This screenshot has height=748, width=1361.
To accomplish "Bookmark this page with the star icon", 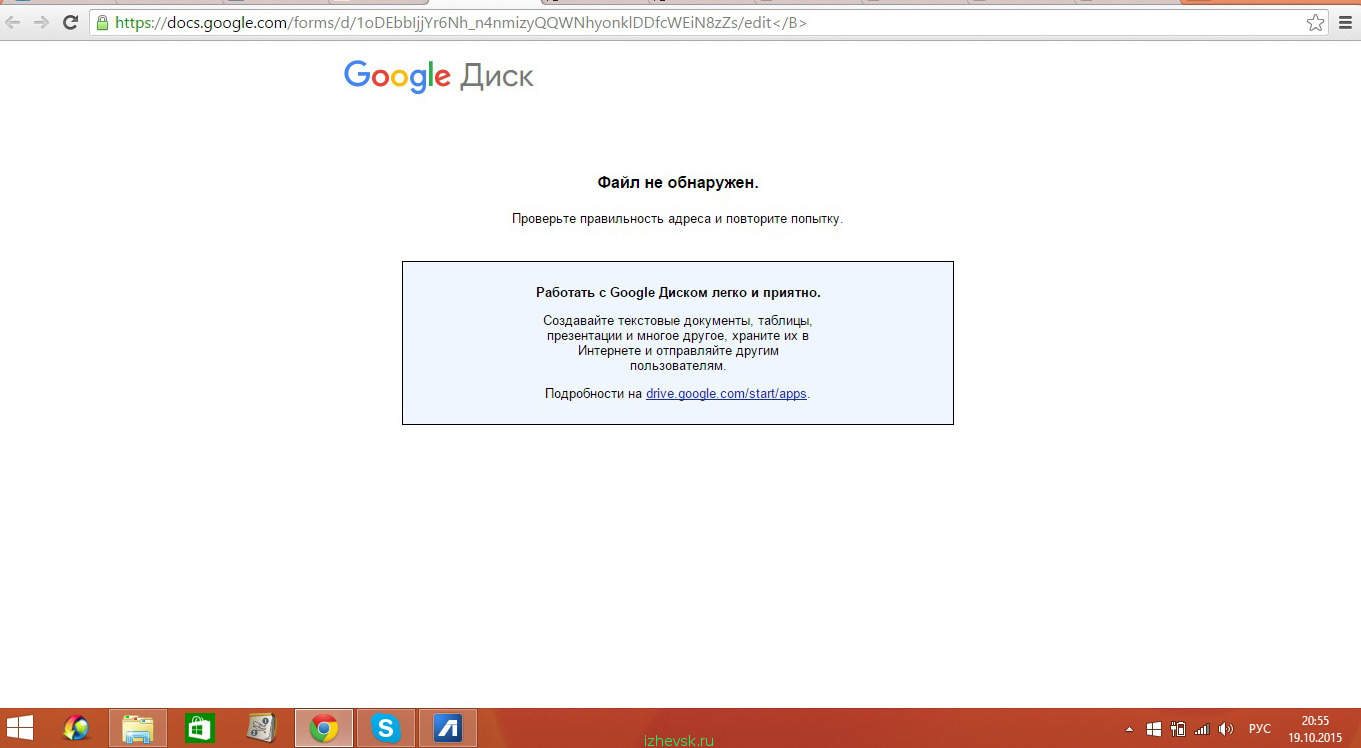I will 1316,22.
